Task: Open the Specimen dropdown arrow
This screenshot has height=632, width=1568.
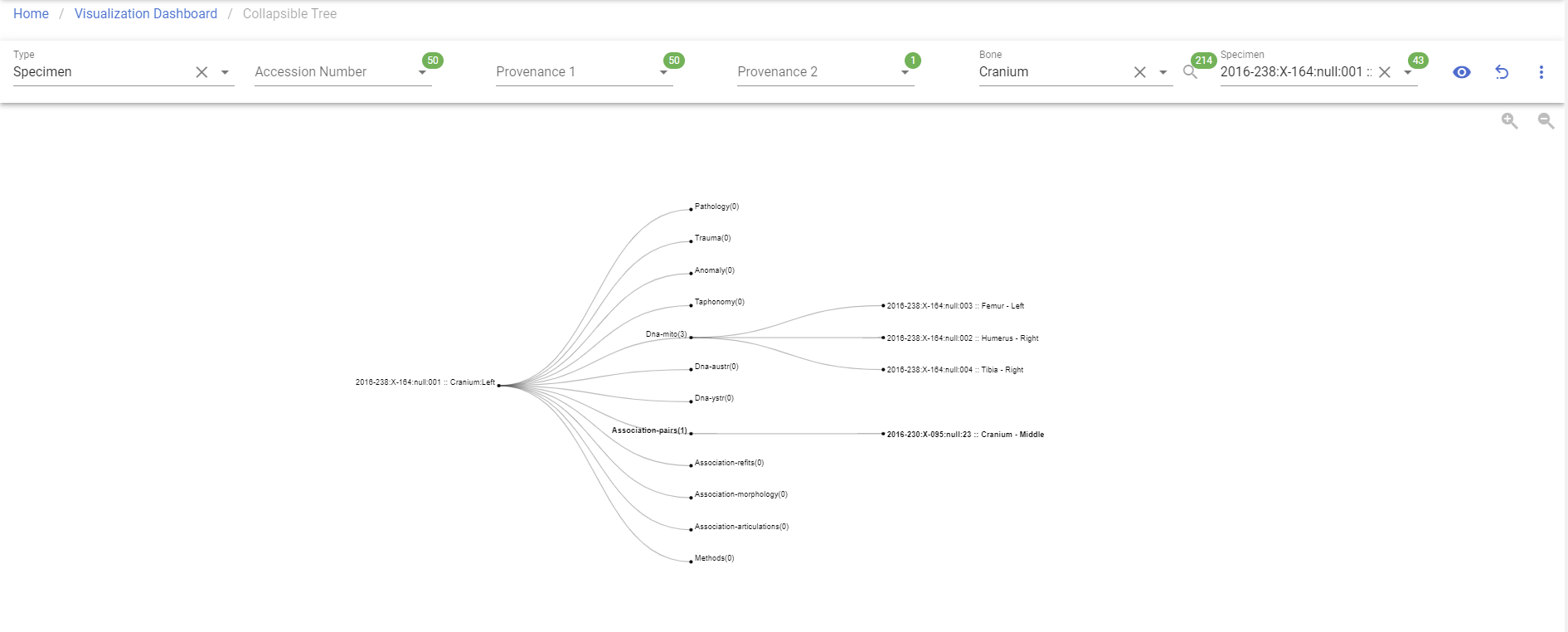Action: pos(1407,72)
